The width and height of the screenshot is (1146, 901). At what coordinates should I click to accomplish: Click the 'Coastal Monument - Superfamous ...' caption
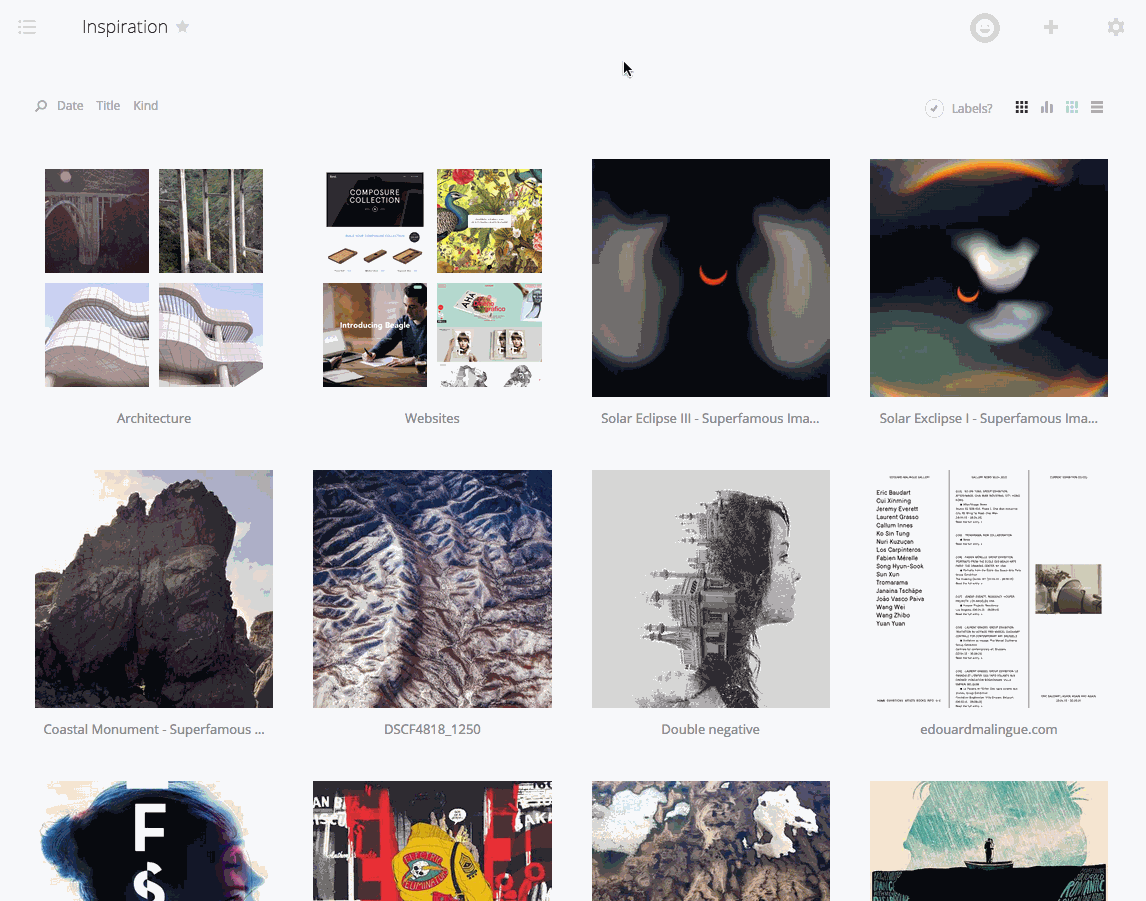pos(154,730)
